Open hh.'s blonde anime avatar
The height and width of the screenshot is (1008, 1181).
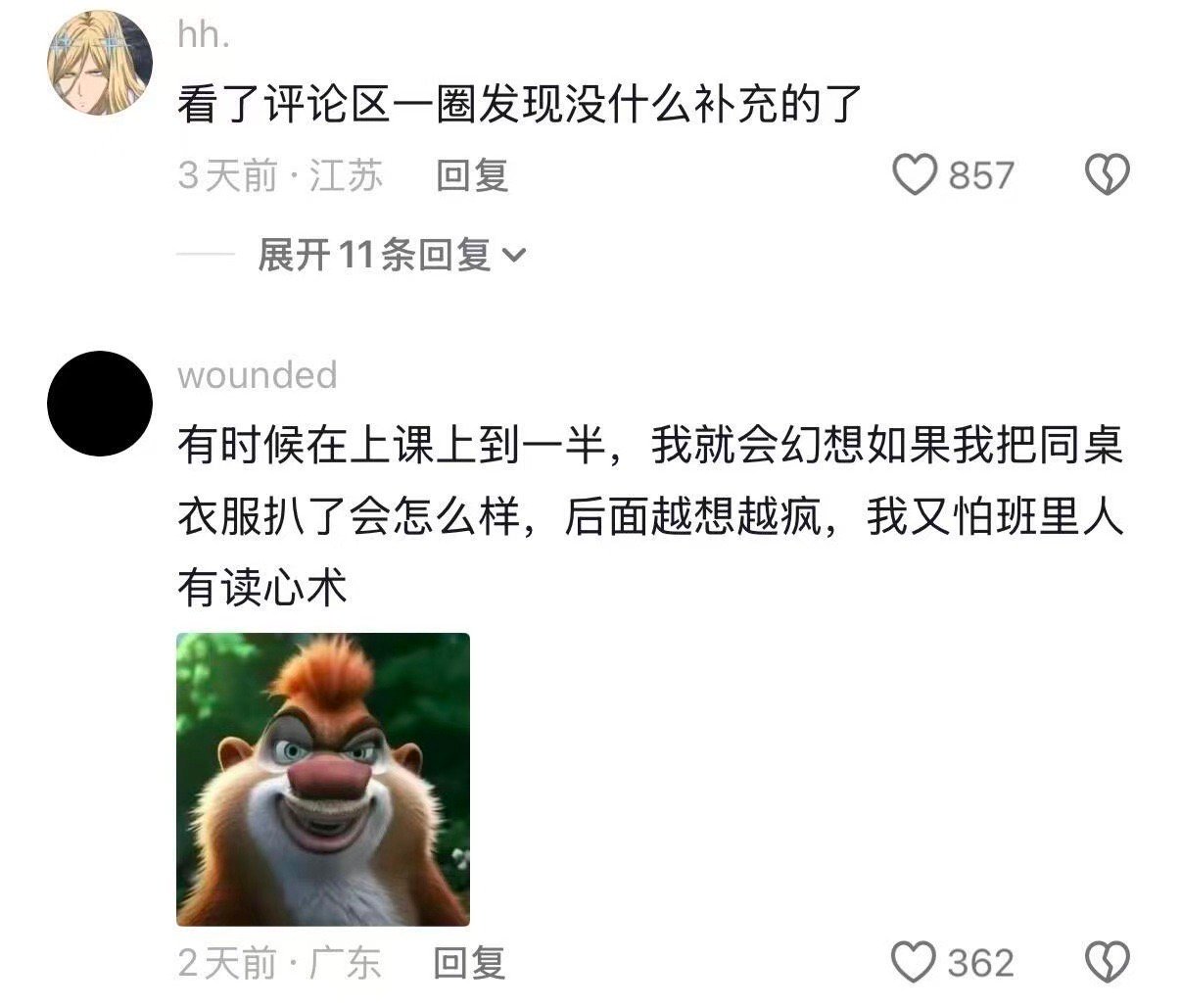100,63
